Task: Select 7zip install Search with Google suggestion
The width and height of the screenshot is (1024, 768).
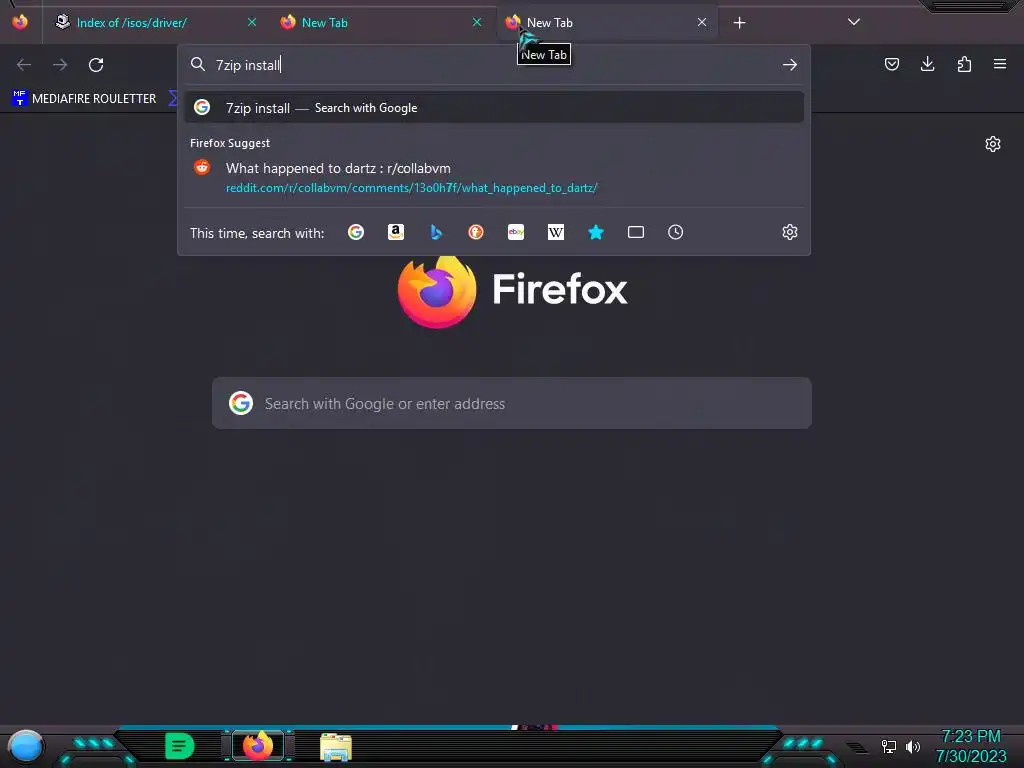Action: point(494,108)
